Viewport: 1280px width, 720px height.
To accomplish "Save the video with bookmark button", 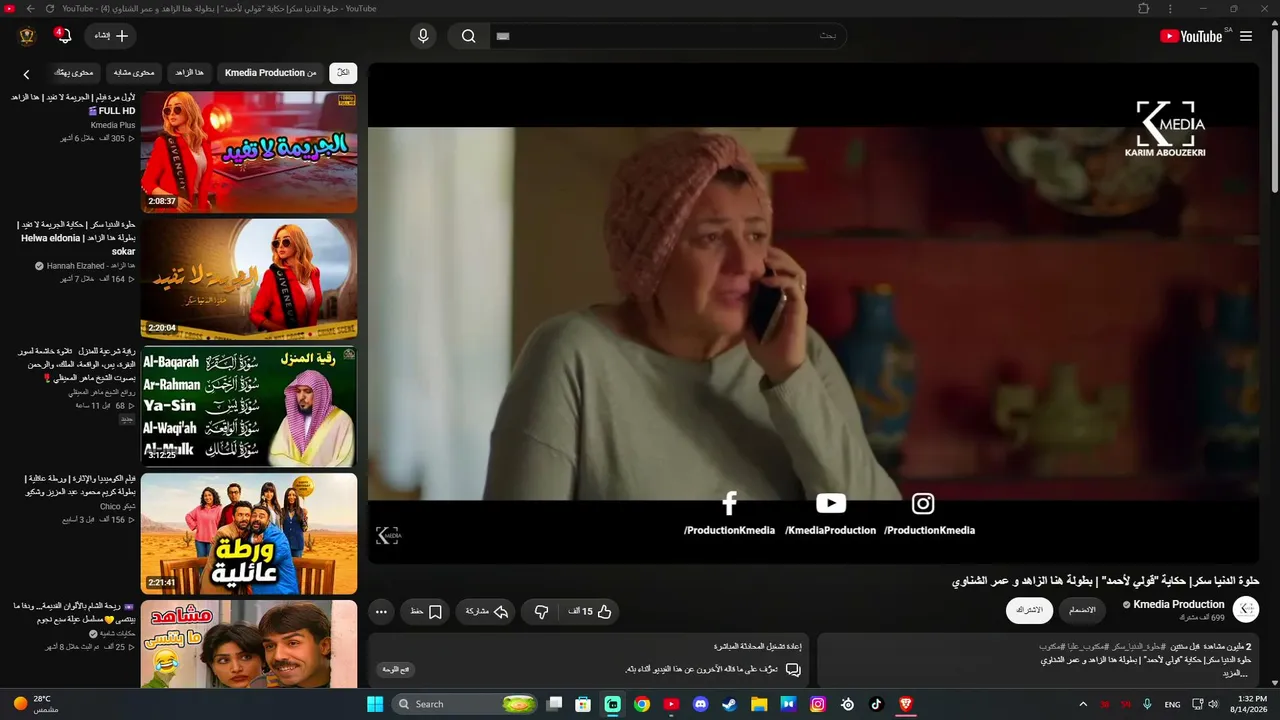I will coord(426,611).
